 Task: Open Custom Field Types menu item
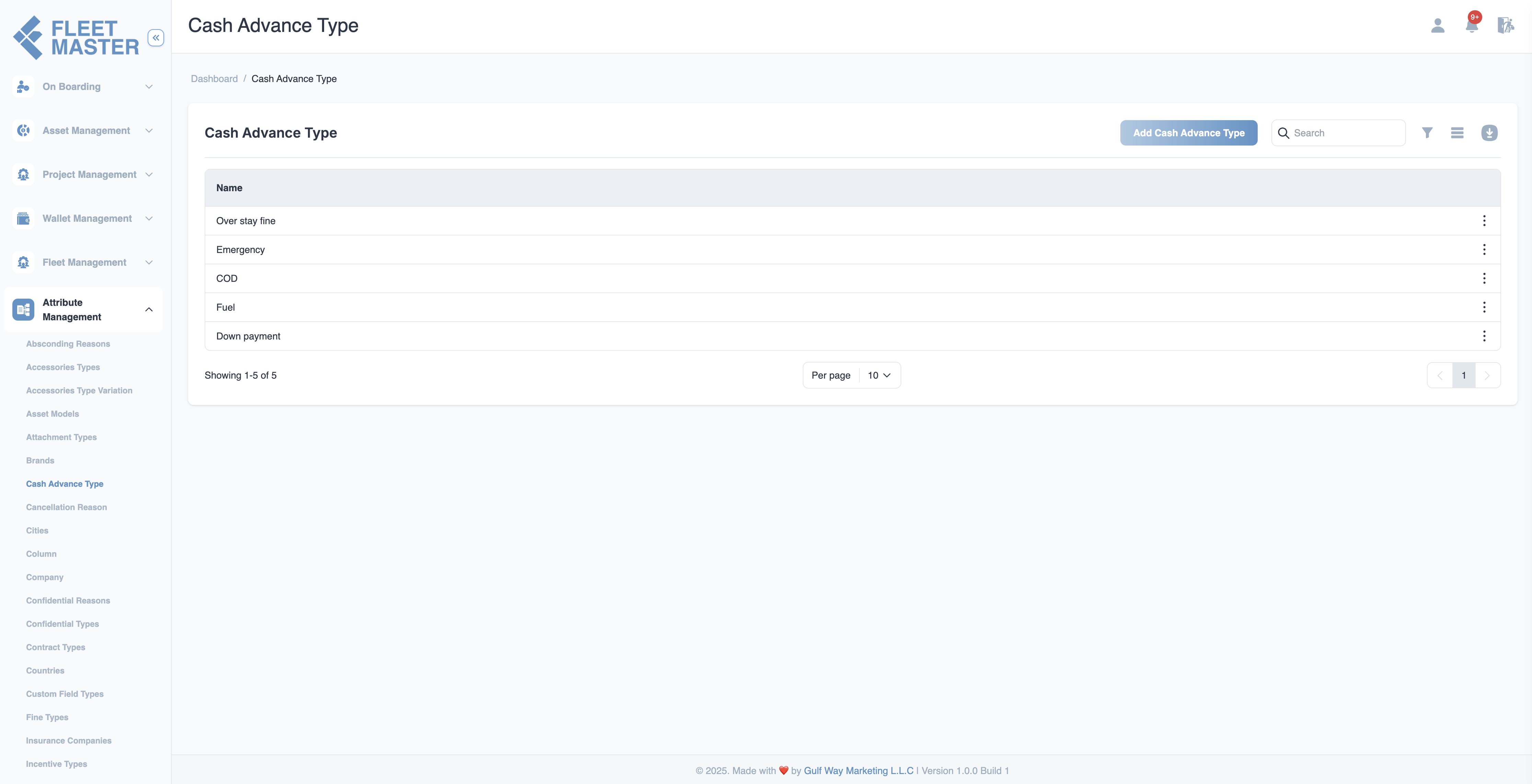coord(65,694)
